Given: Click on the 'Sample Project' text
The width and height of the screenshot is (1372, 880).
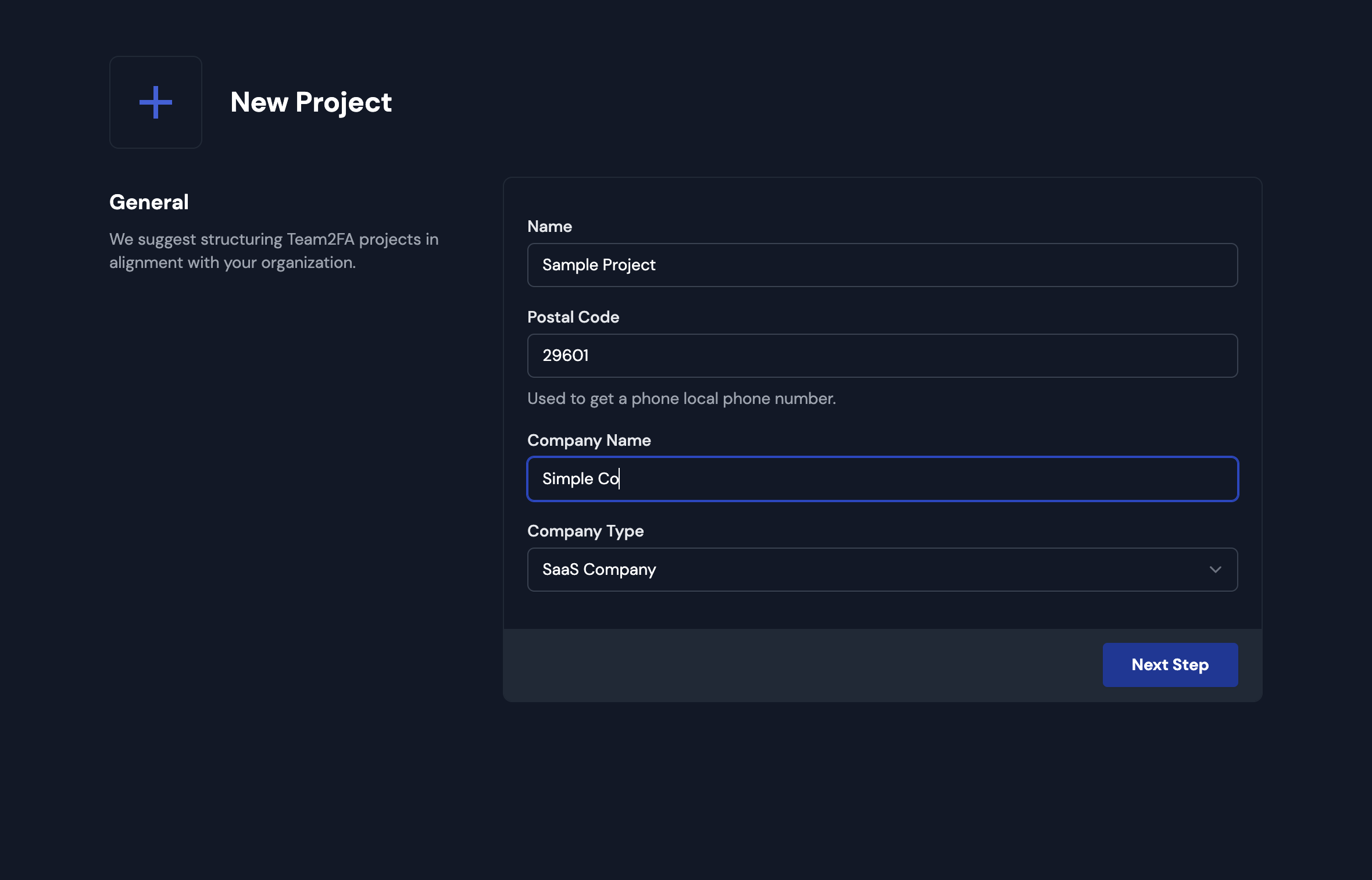Looking at the screenshot, I should pyautogui.click(x=598, y=265).
